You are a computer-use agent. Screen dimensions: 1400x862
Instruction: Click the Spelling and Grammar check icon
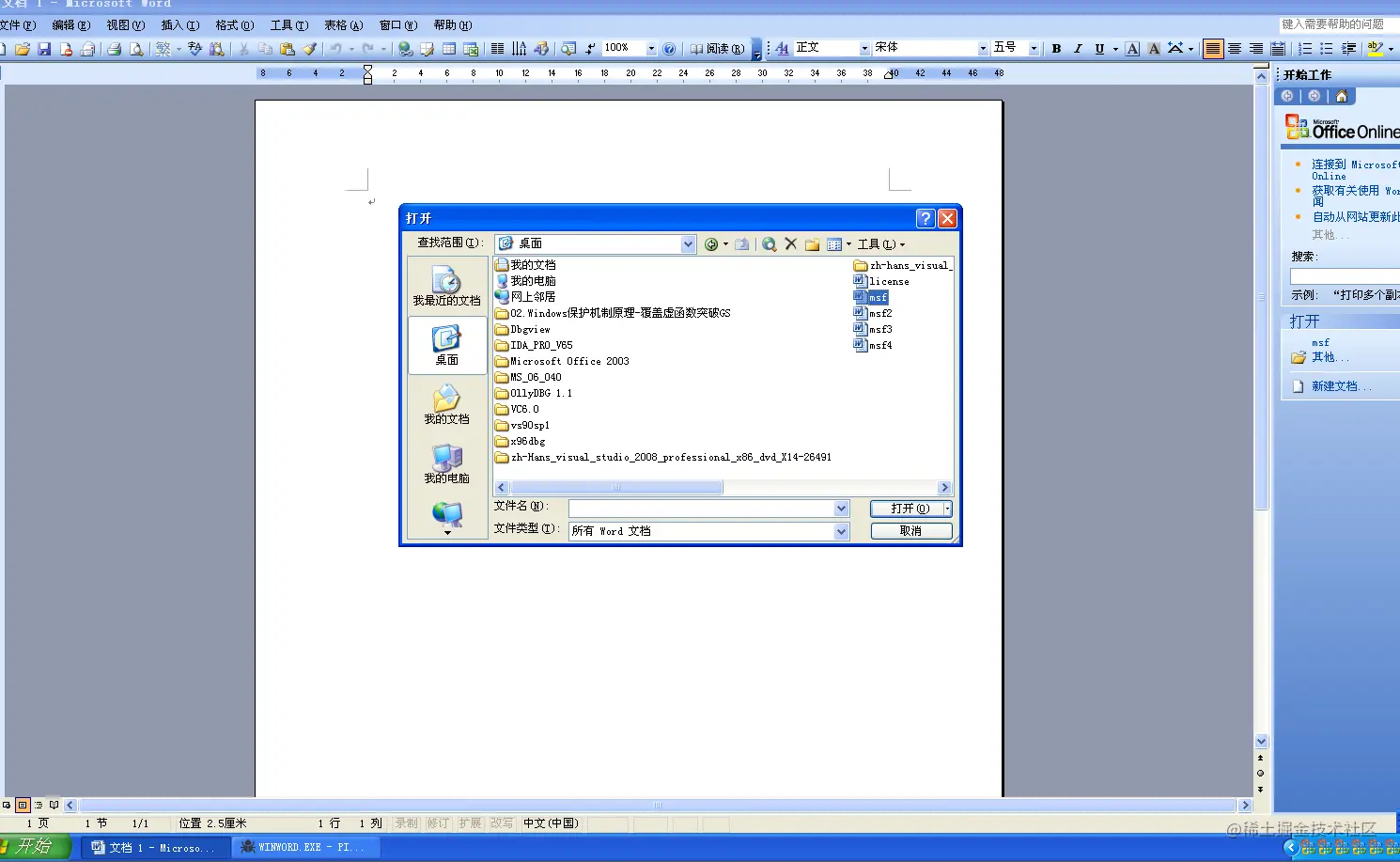195,49
